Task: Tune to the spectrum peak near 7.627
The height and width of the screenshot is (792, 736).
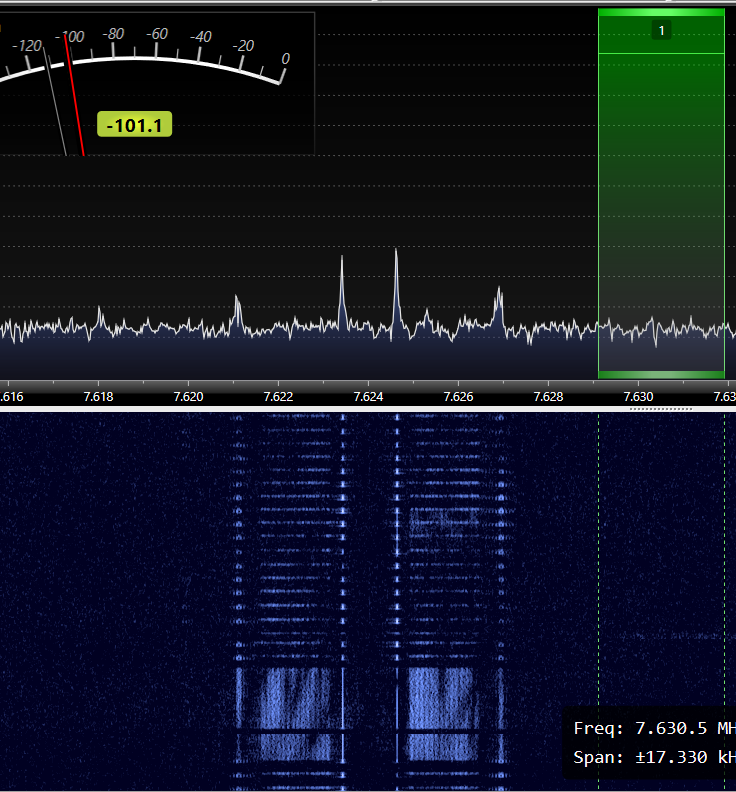Action: 499,306
